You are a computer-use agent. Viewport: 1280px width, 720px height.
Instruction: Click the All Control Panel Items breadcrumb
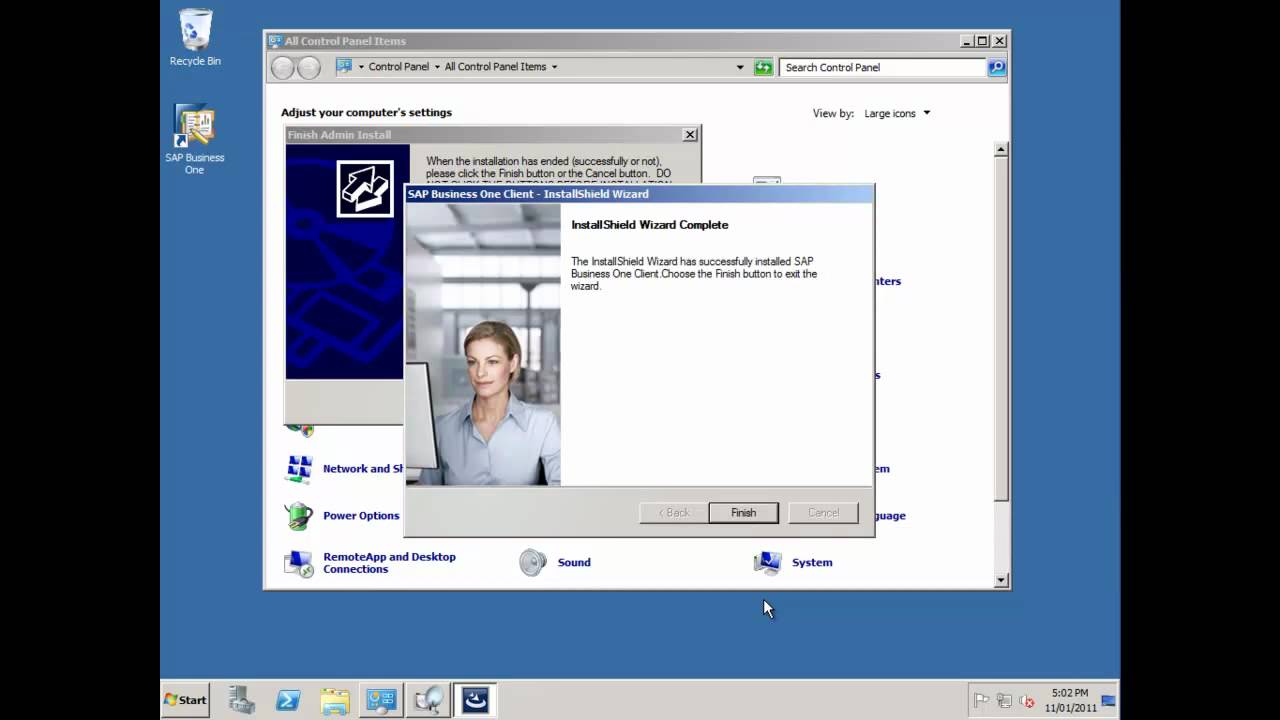click(495, 67)
